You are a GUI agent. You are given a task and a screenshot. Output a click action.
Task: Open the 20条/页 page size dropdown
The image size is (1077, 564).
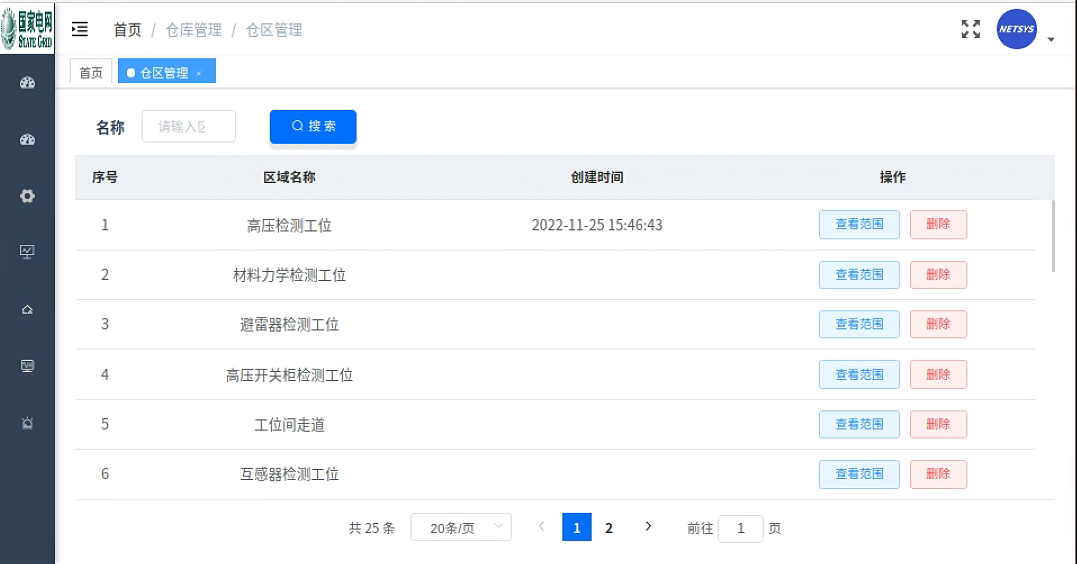461,527
